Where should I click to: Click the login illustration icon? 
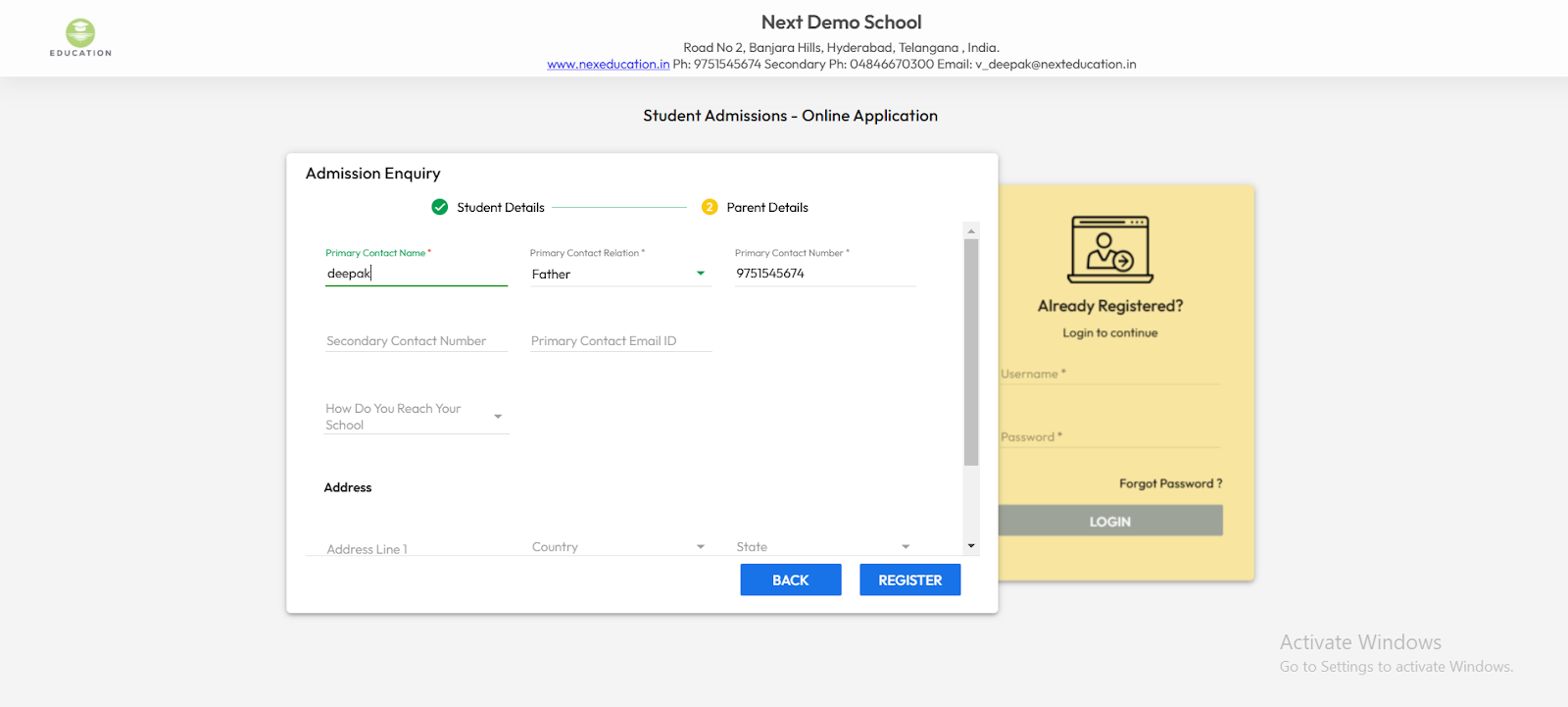click(1110, 249)
